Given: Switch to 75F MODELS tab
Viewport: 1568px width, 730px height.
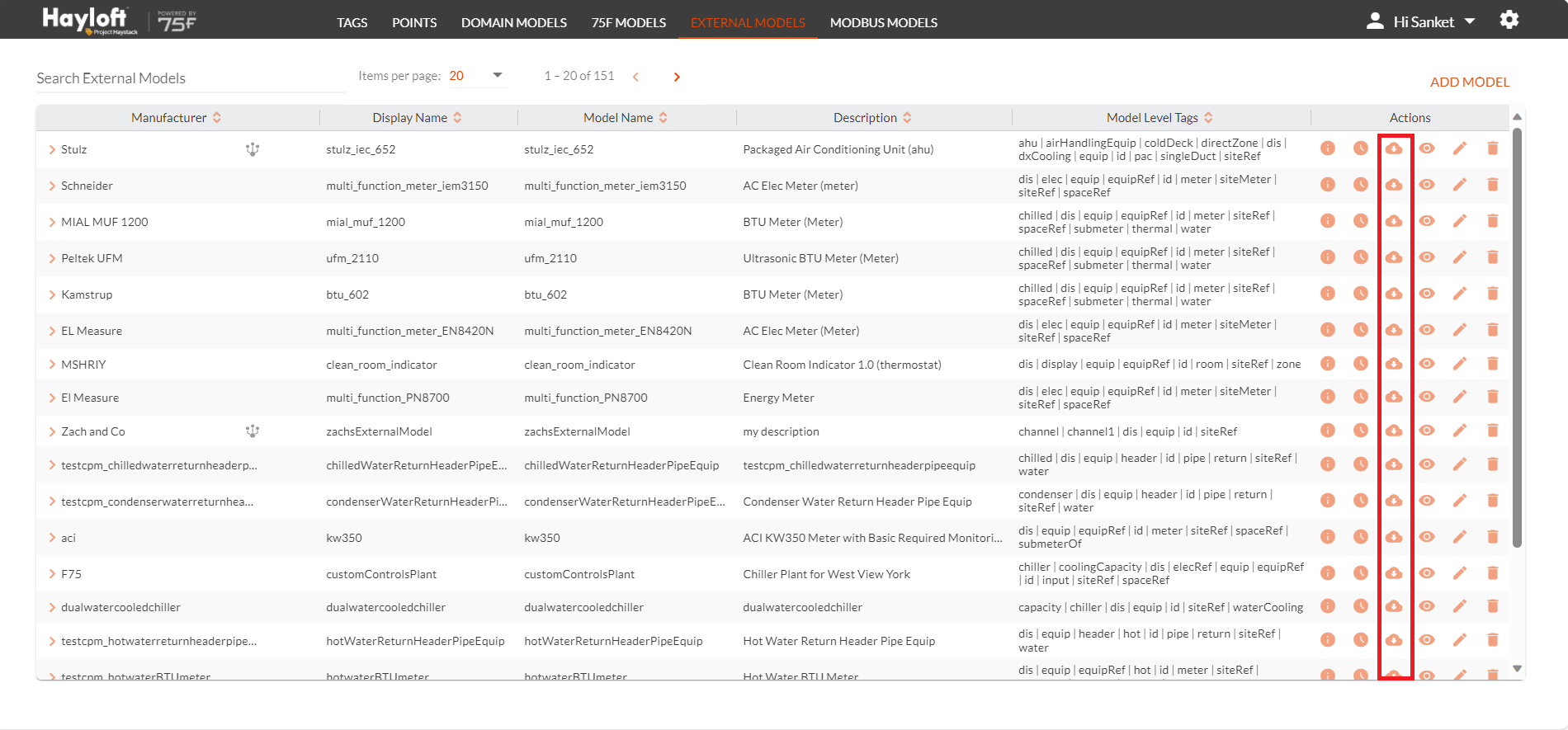Looking at the screenshot, I should 629,23.
